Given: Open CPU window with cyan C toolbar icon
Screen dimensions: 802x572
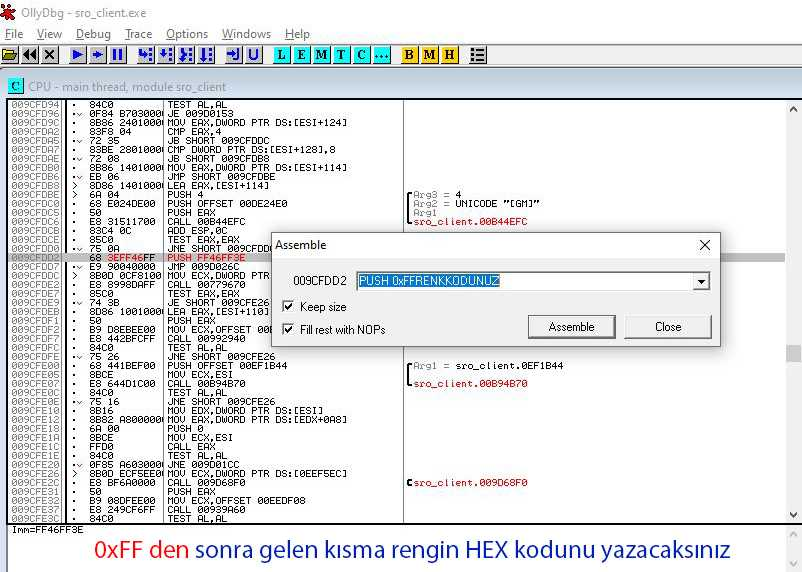Looking at the screenshot, I should (362, 55).
